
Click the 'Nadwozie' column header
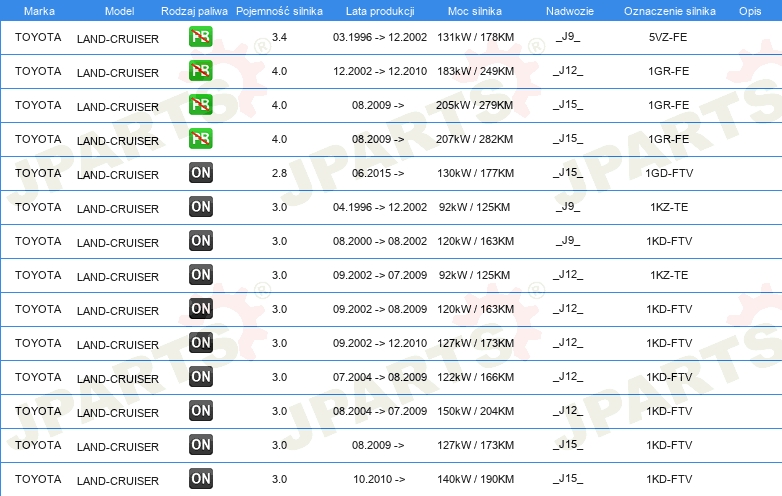click(x=568, y=10)
